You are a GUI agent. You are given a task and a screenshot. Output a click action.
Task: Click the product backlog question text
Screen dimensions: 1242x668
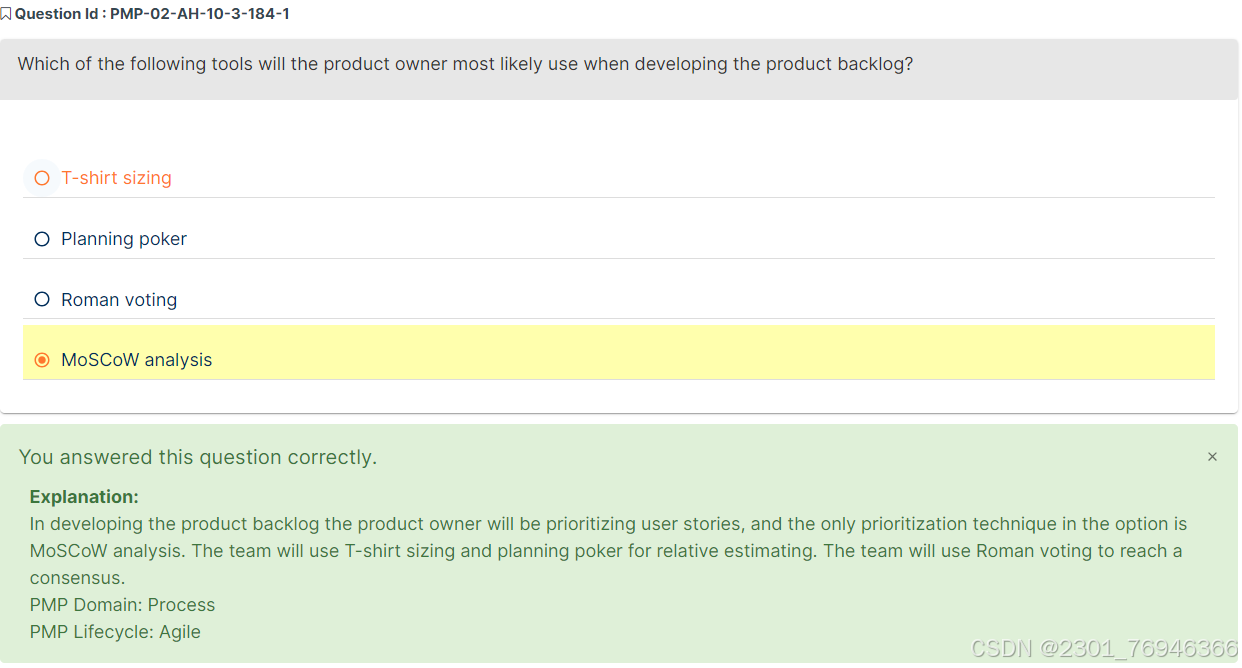[465, 64]
